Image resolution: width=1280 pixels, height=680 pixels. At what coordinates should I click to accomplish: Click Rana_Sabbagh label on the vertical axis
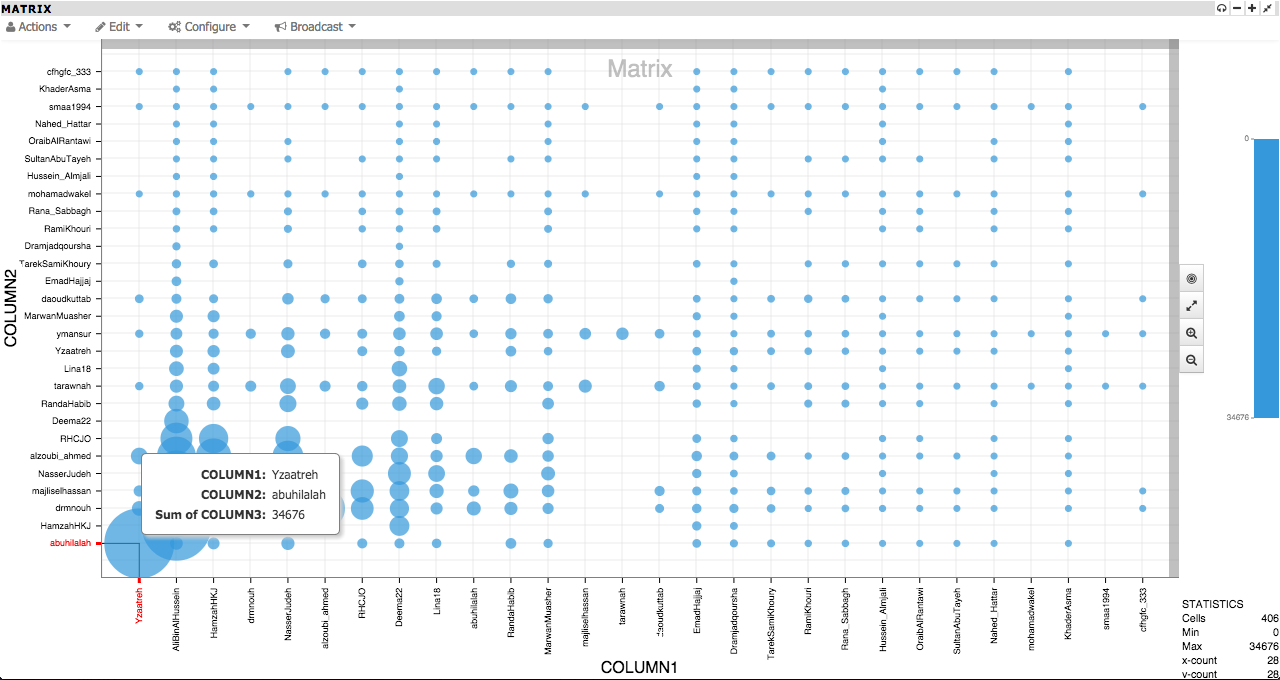click(x=62, y=211)
